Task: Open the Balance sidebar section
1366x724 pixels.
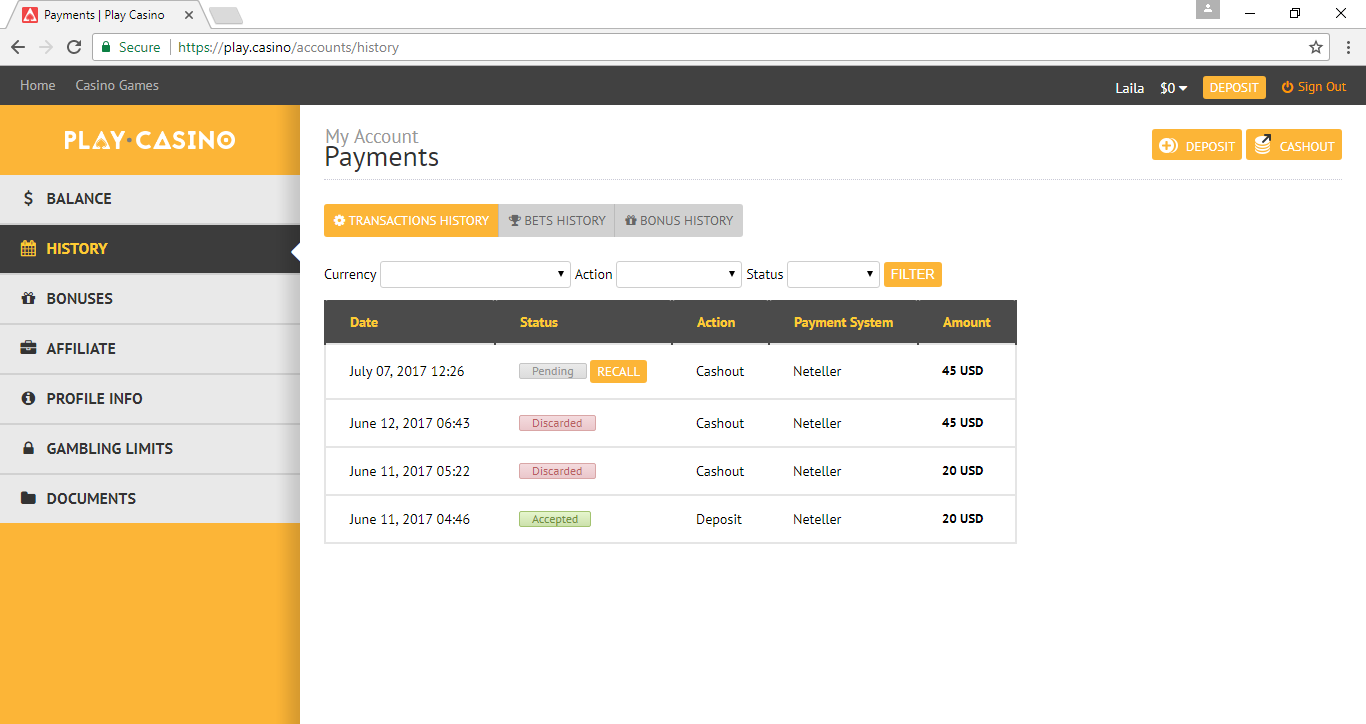Action: [150, 199]
